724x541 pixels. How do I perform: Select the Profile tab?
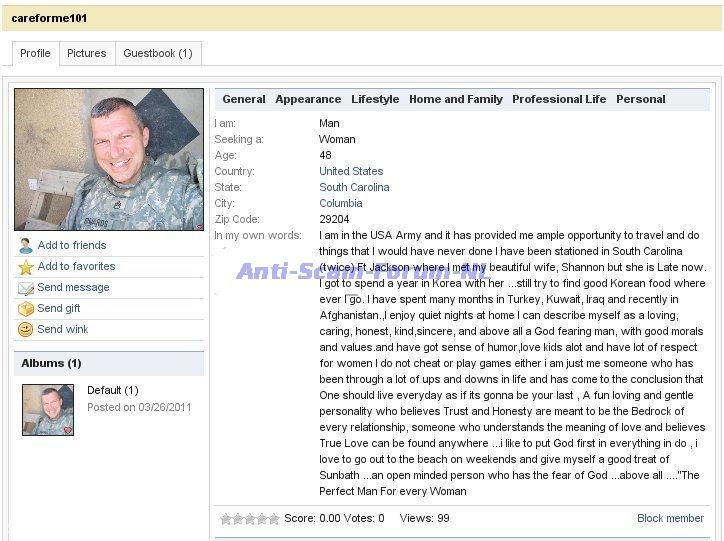(x=35, y=54)
